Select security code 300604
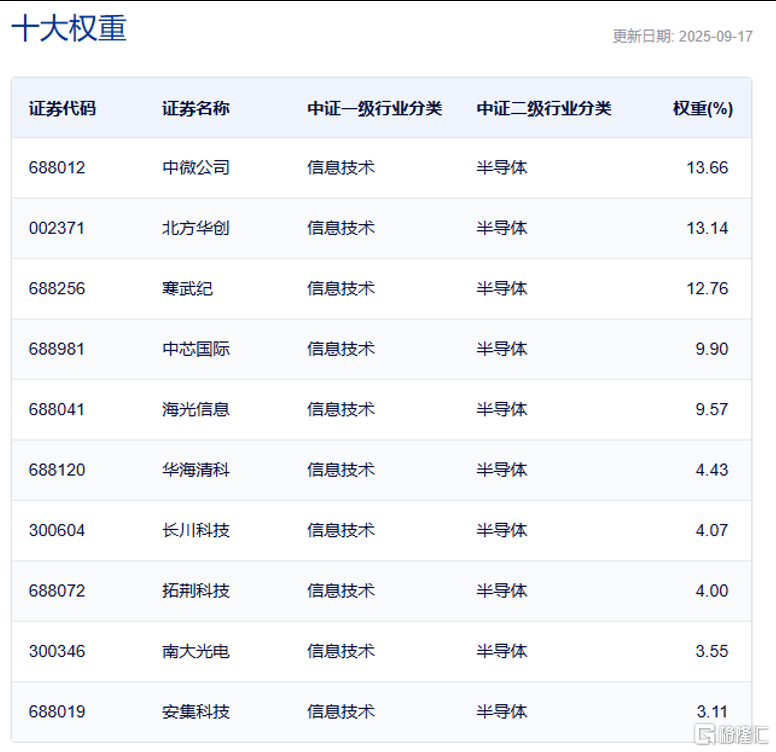Image resolution: width=776 pixels, height=752 pixels. [57, 530]
